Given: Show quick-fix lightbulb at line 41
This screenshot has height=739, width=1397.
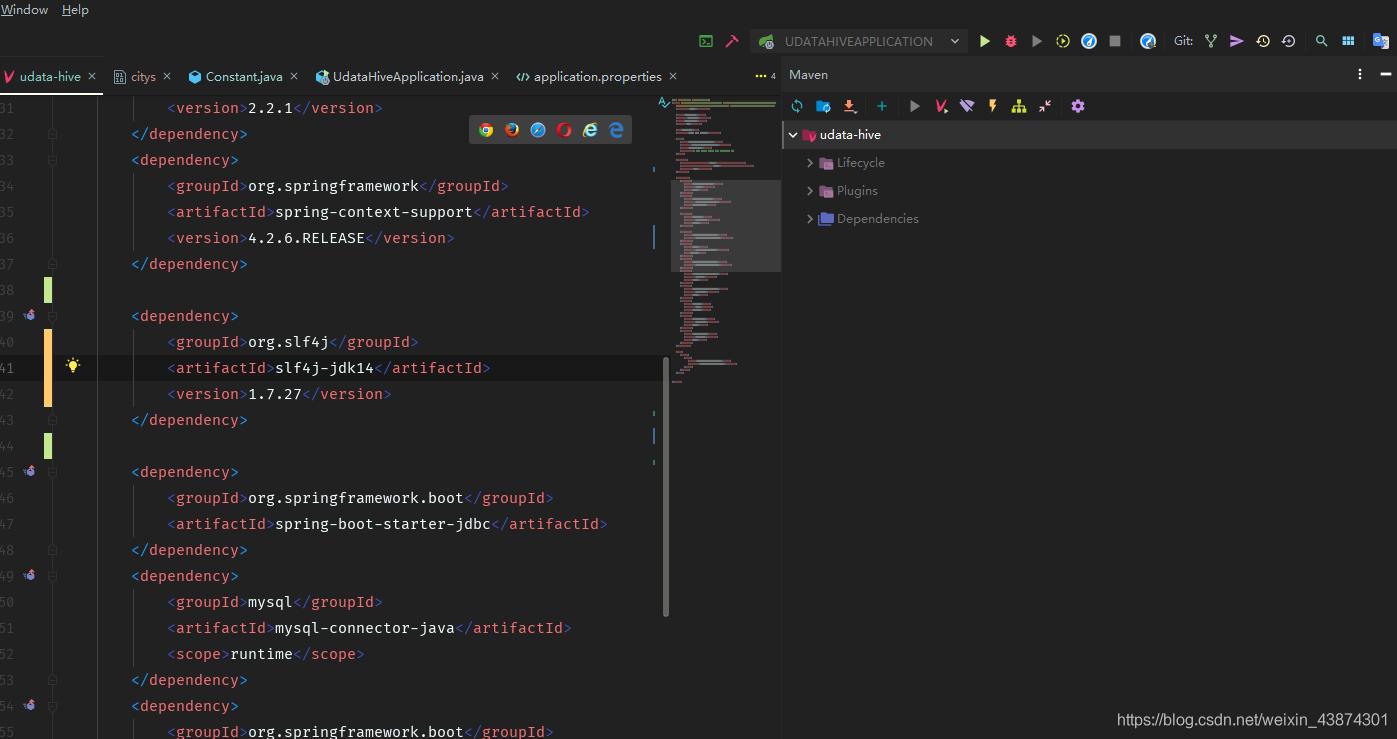Looking at the screenshot, I should pos(73,366).
